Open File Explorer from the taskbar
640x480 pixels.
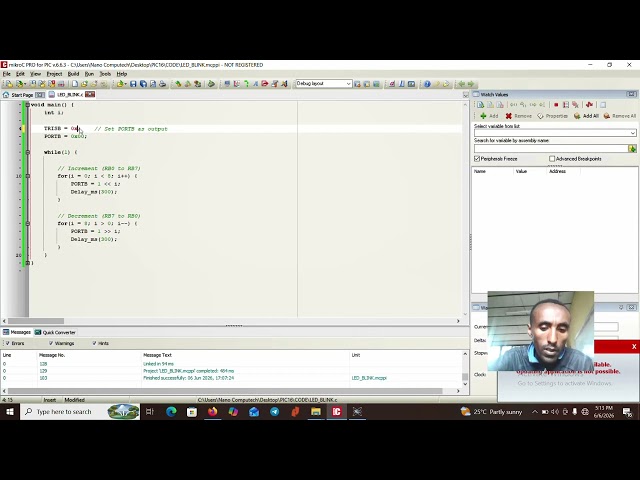point(316,412)
